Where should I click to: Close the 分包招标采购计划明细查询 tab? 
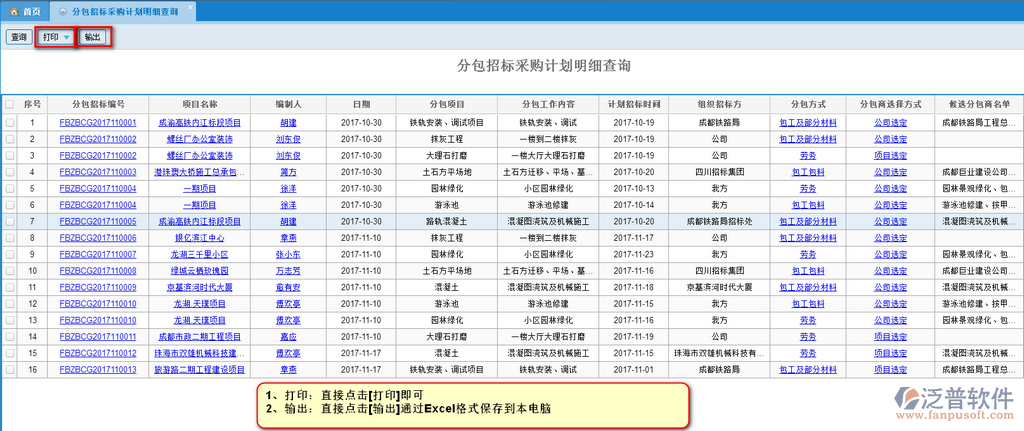click(190, 6)
